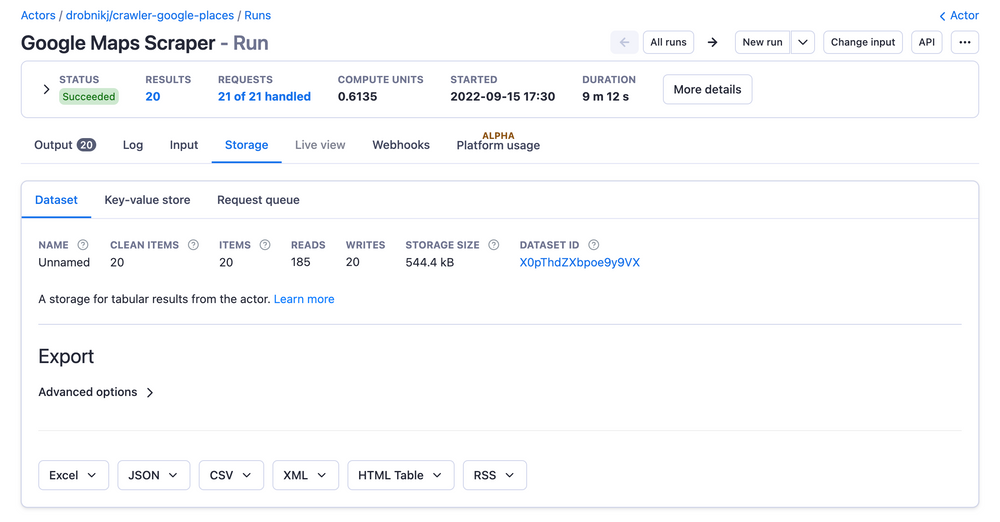Open the CSV export dropdown
Screen dimensions: 1000x522
pos(231,475)
